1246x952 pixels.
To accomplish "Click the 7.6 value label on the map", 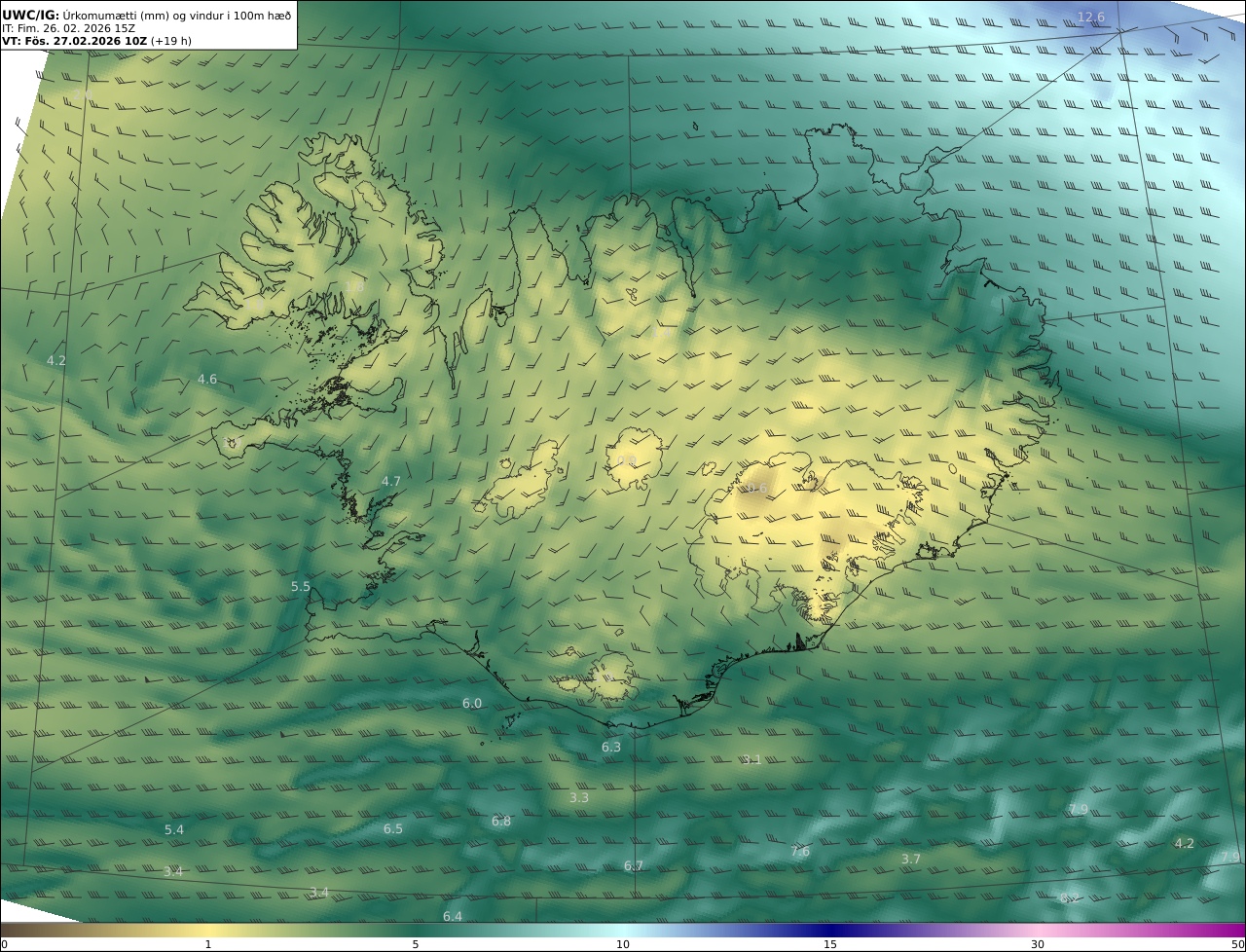I will 800,851.
